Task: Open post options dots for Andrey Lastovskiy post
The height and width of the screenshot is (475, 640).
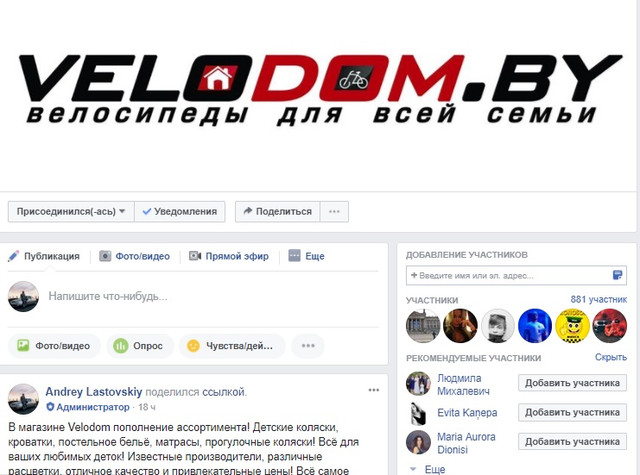Action: coord(374,390)
